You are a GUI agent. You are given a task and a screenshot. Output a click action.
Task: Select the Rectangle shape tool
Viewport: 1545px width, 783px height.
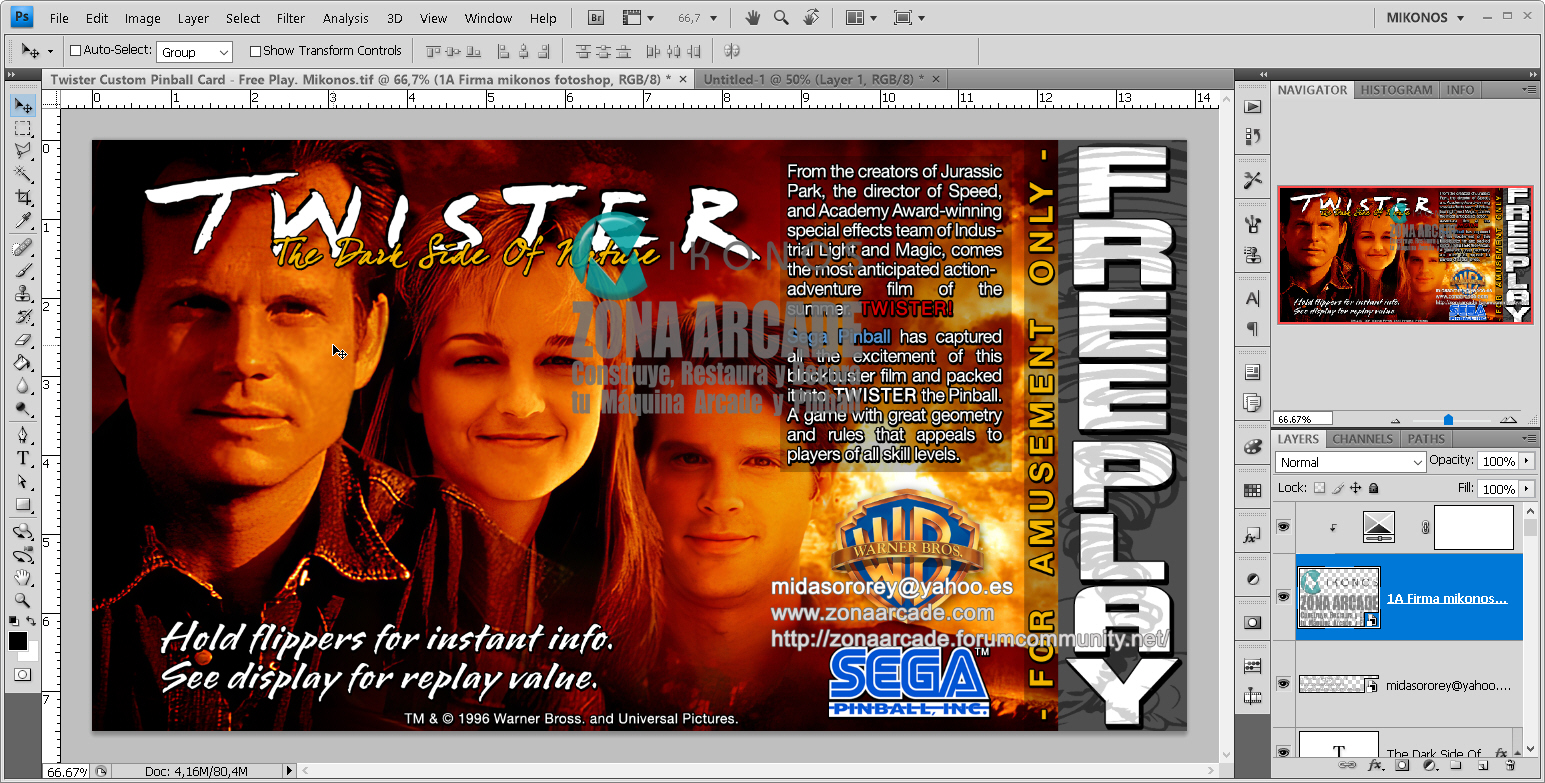(x=23, y=504)
